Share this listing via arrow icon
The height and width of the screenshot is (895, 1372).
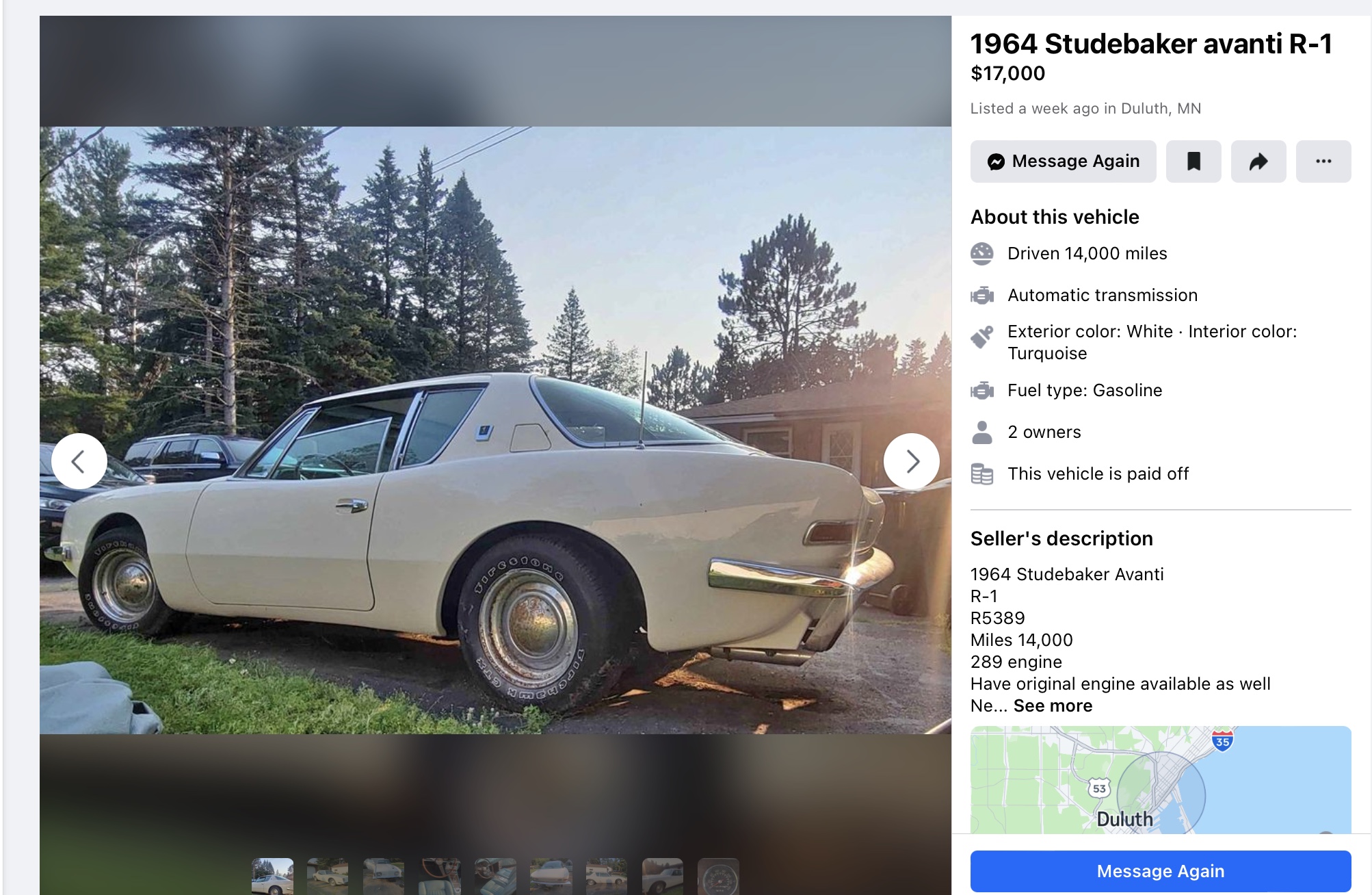pos(1258,161)
